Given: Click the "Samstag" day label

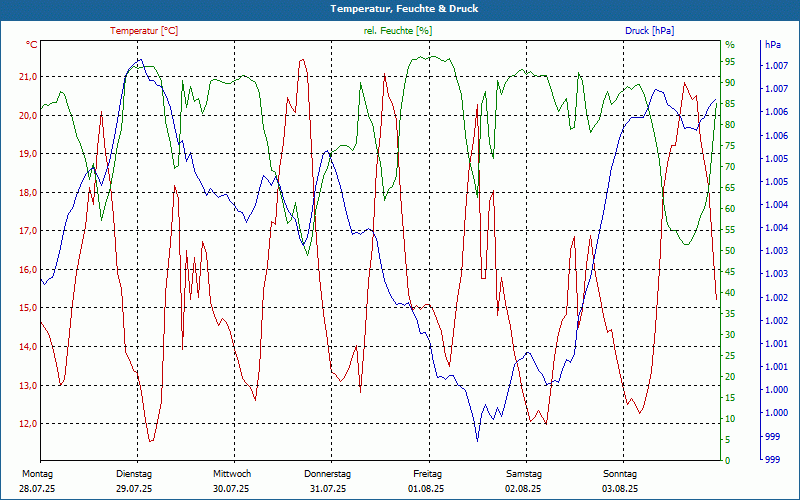Looking at the screenshot, I should coord(523,474).
